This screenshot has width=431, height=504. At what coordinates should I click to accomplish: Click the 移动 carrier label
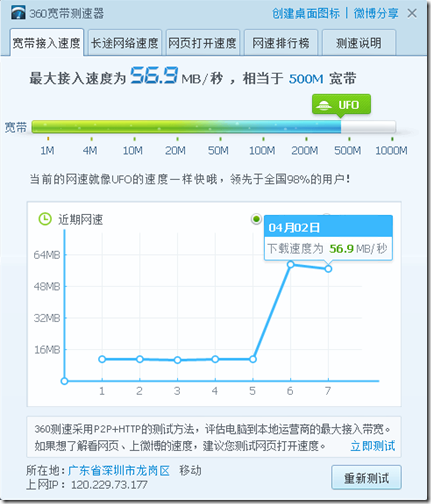[190, 470]
